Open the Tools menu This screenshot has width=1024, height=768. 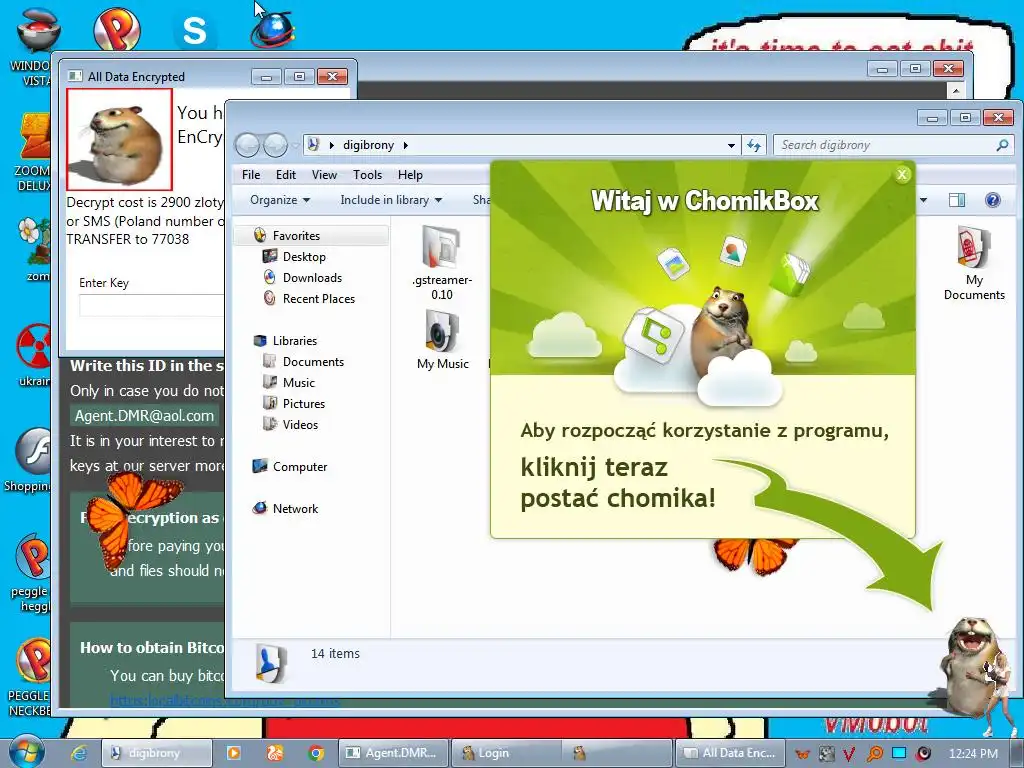point(367,174)
